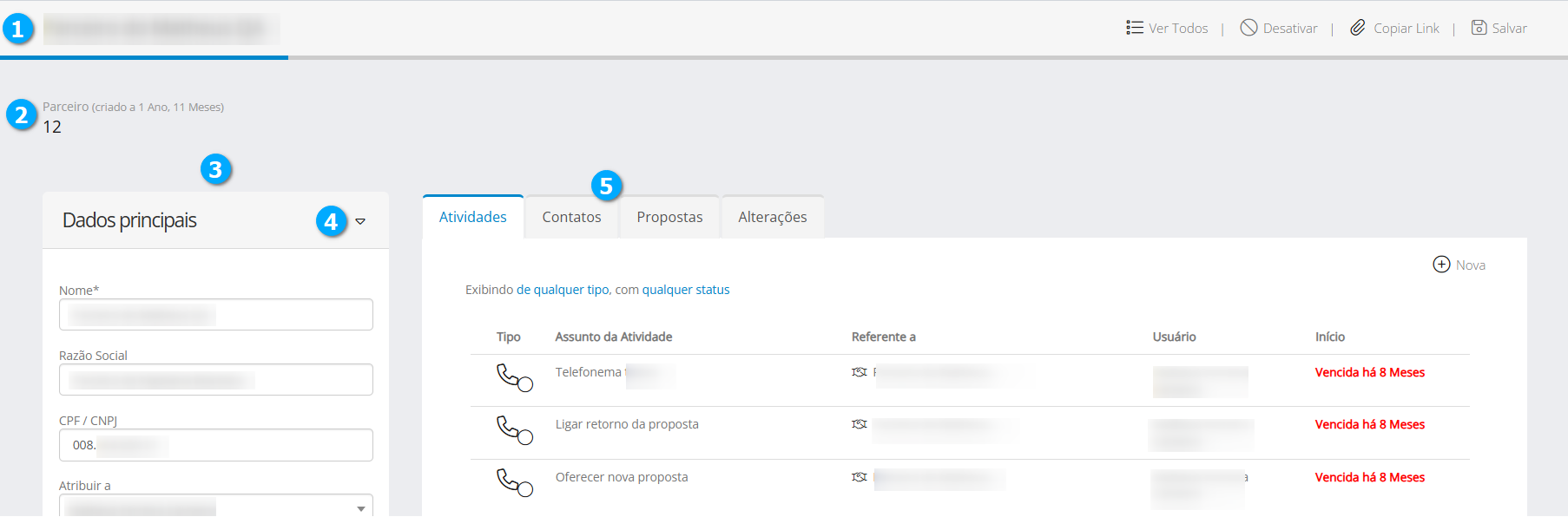Click the Ver Todos list icon

[x=1134, y=28]
